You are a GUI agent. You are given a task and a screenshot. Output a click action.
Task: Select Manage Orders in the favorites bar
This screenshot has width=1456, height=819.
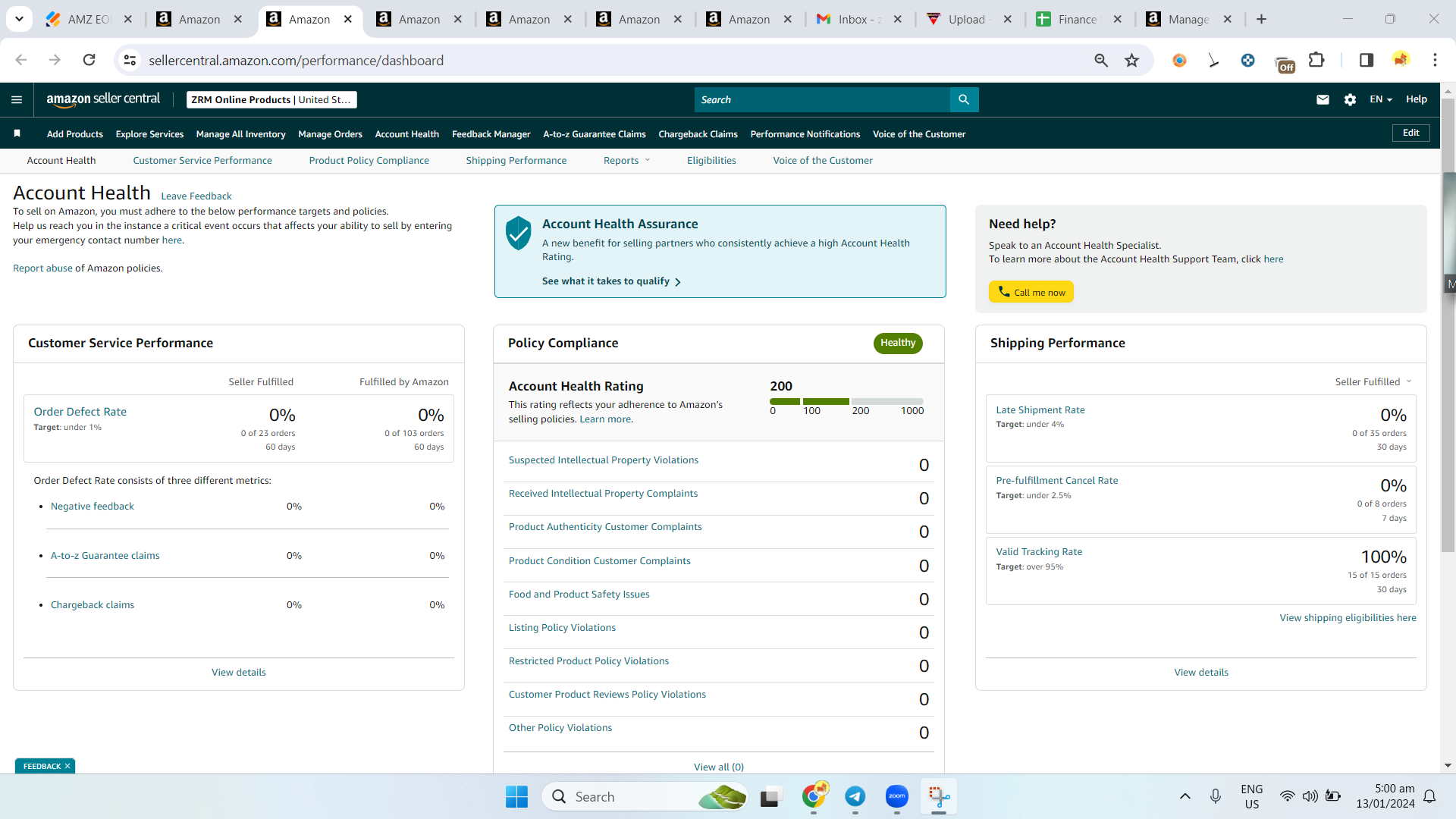coord(331,134)
